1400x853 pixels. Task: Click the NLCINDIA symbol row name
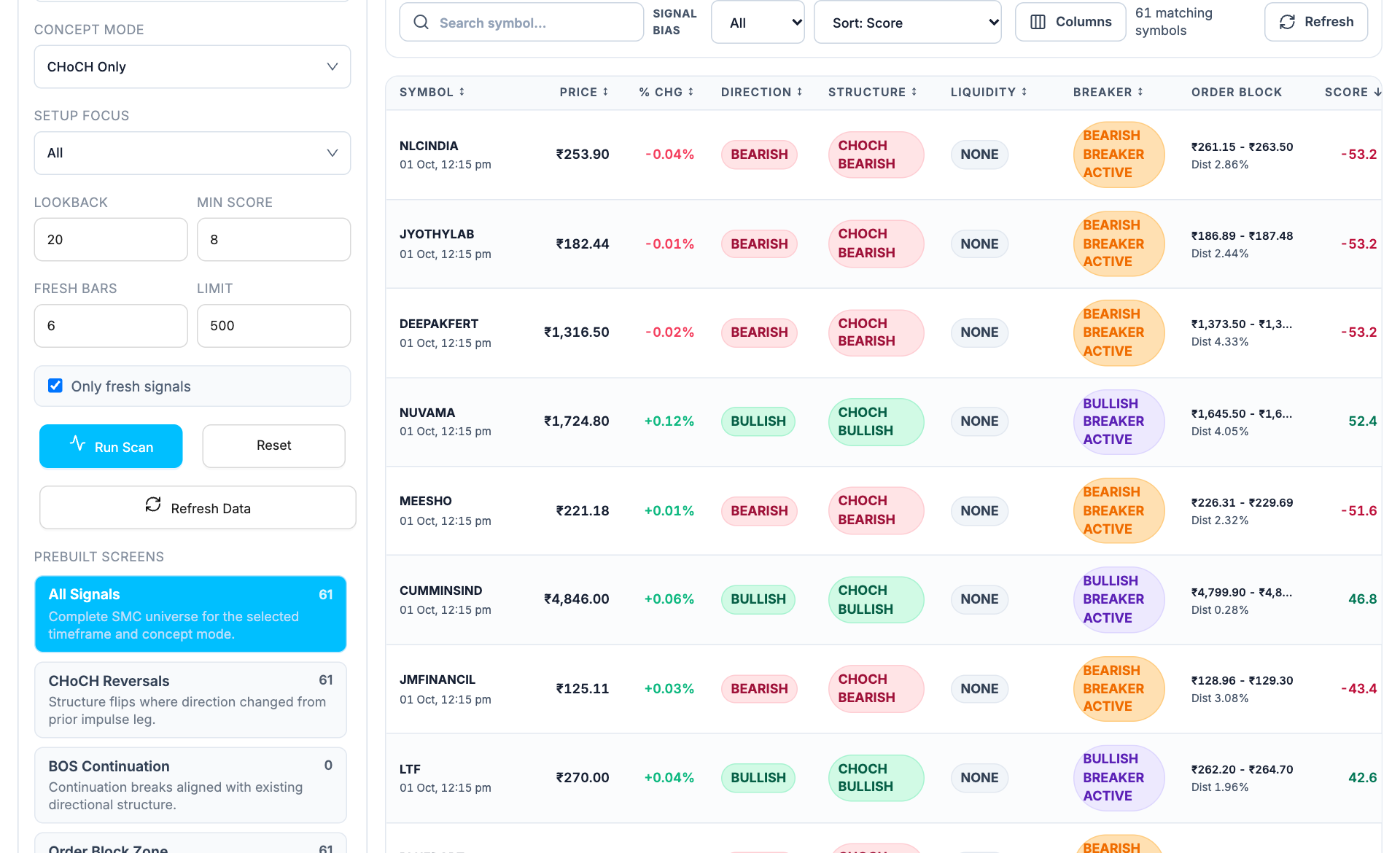coord(429,146)
